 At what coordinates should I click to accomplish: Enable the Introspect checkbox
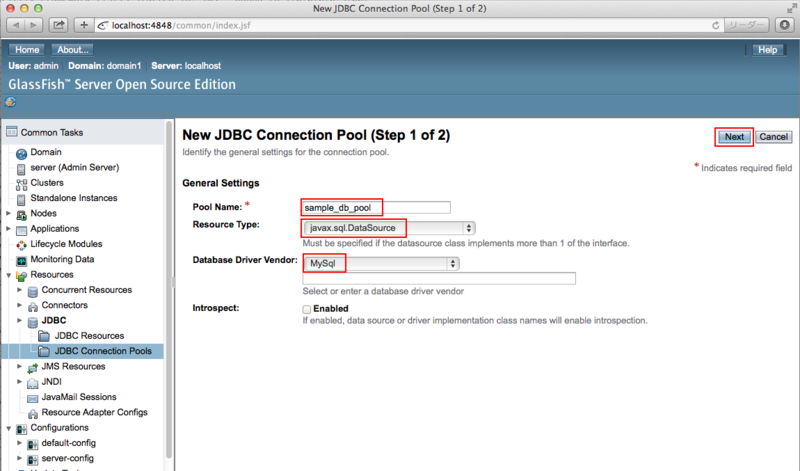[x=307, y=309]
